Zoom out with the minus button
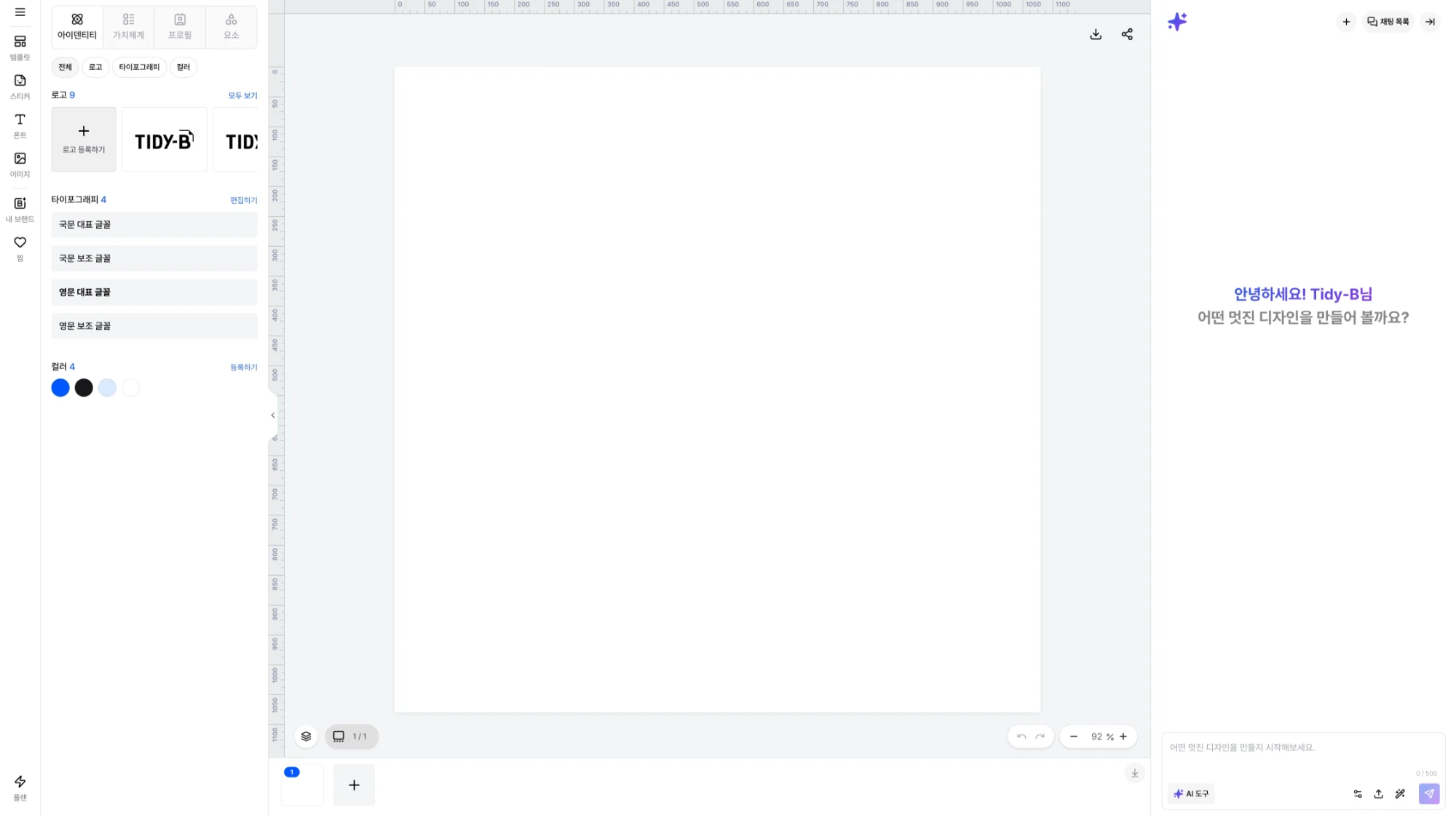Image resolution: width=1456 pixels, height=816 pixels. pos(1074,737)
